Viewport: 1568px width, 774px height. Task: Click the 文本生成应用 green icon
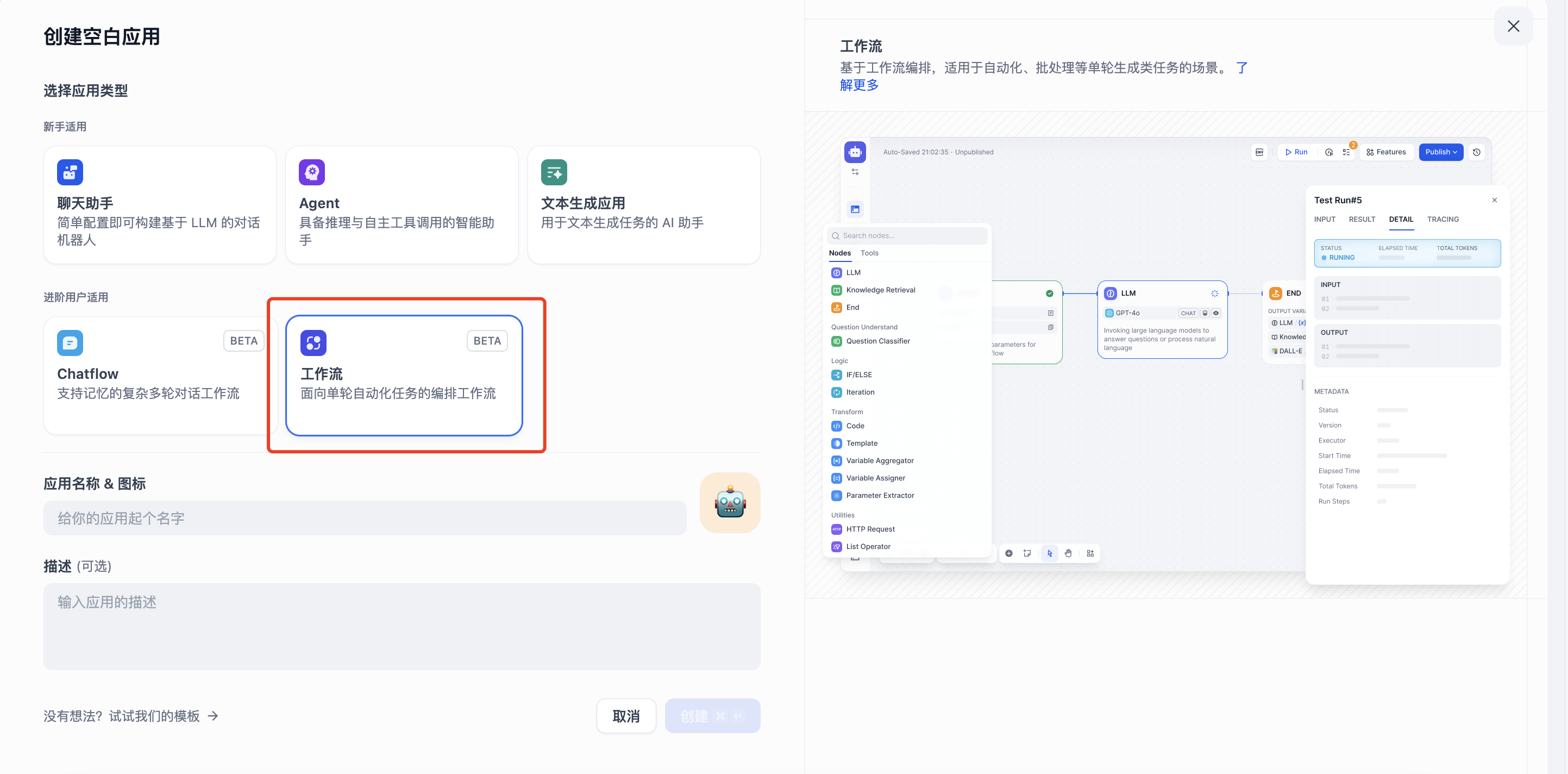pyautogui.click(x=553, y=172)
